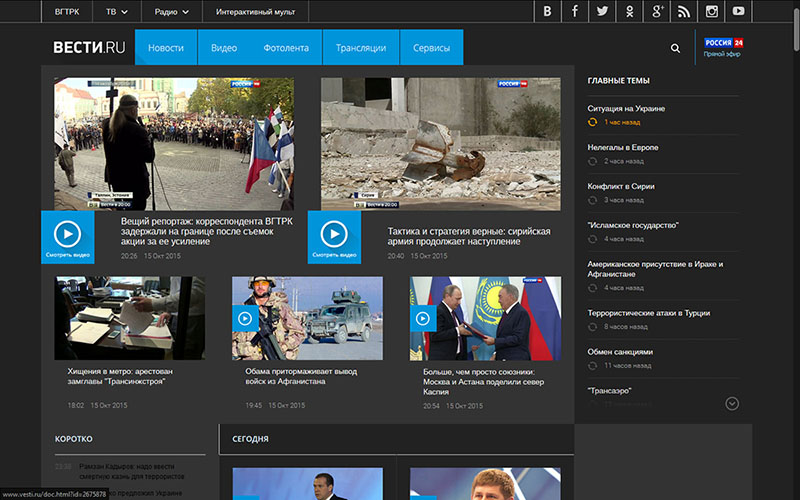The height and width of the screenshot is (500, 800).
Task: Open the Instagram icon
Action: click(x=711, y=11)
